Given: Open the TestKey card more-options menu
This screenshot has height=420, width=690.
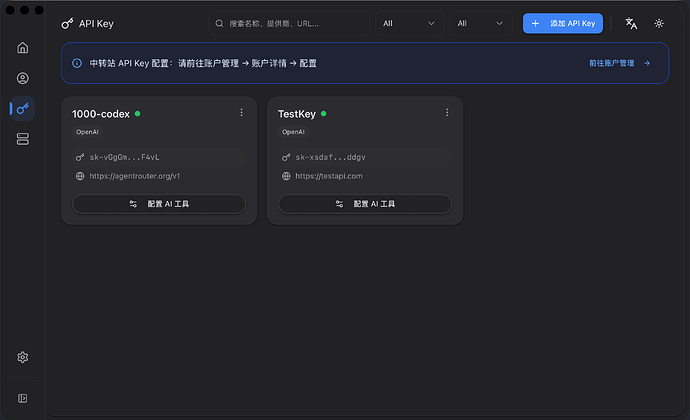Looking at the screenshot, I should (447, 113).
